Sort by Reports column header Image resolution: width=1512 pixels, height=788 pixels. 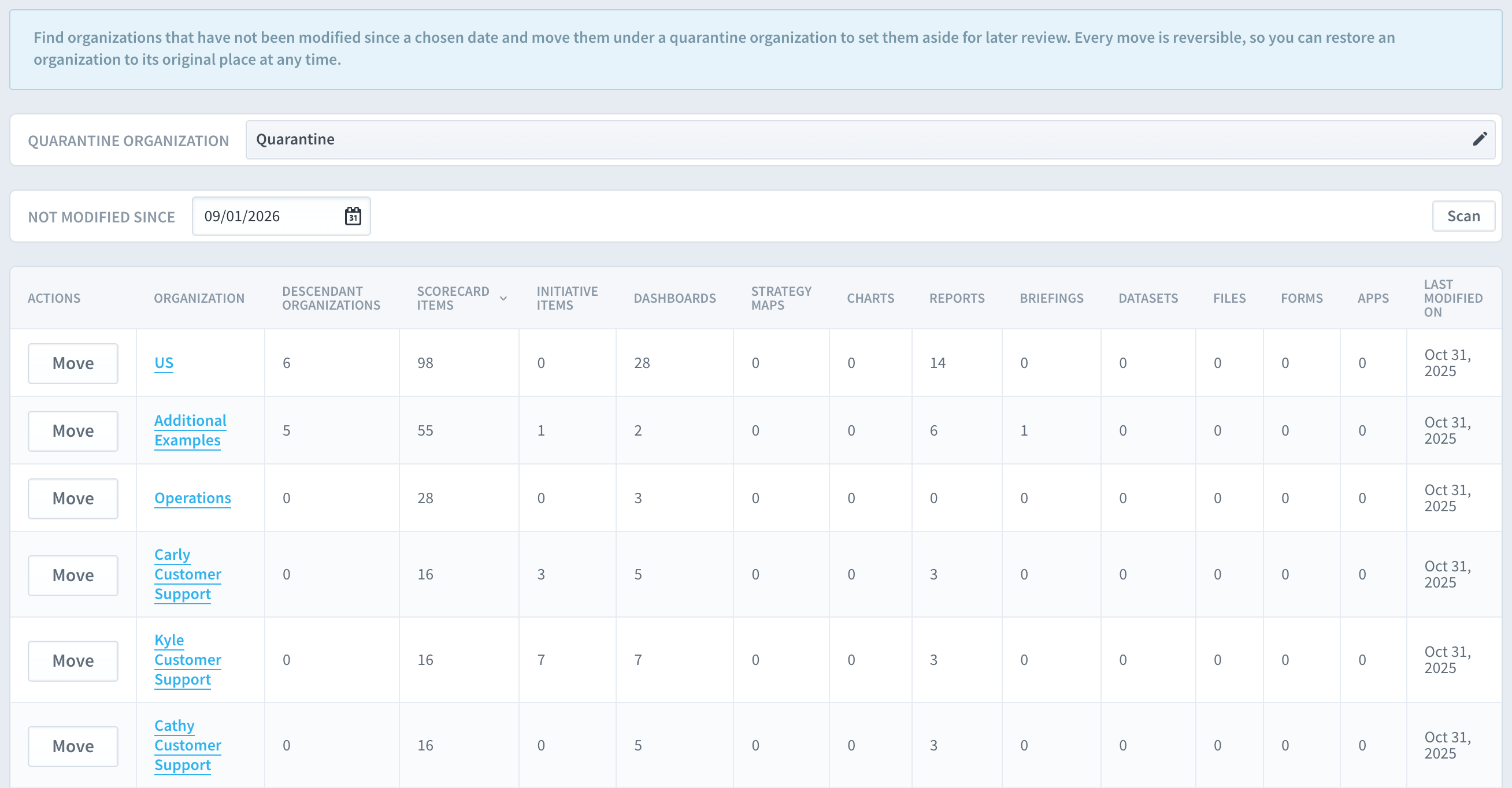957,298
